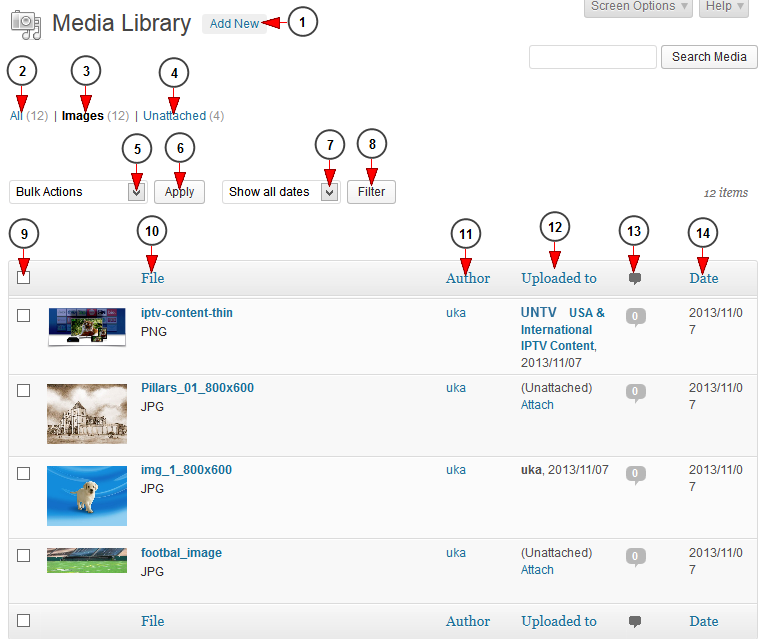The height and width of the screenshot is (639, 765).
Task: Open comment bubble for footbal_image
Action: [x=635, y=557]
